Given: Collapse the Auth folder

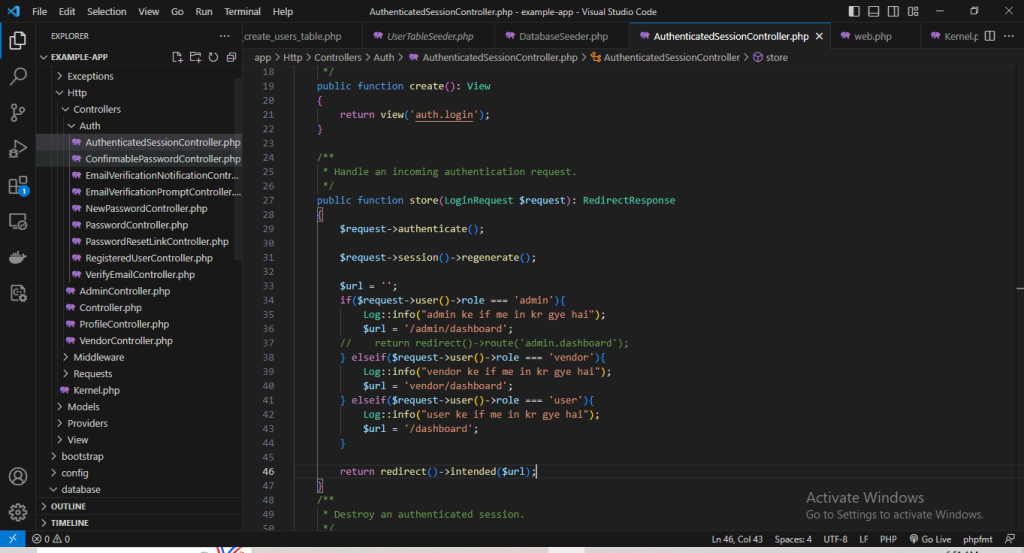Looking at the screenshot, I should pos(89,126).
